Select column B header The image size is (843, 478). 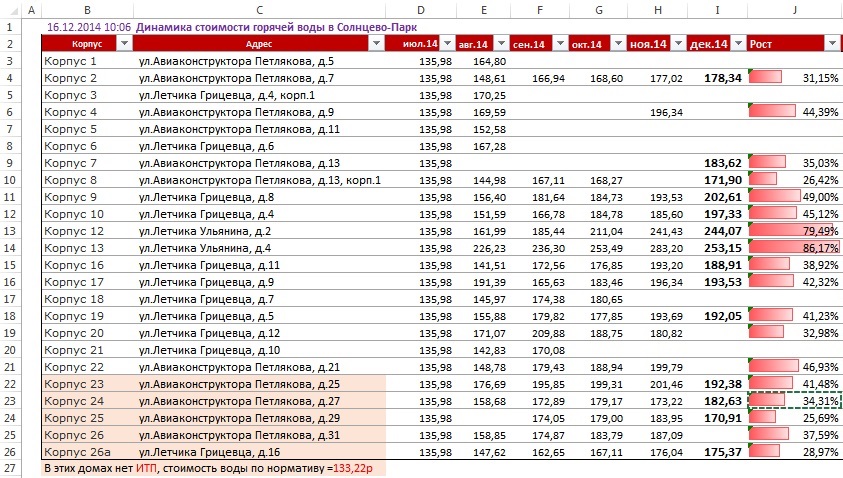[87, 10]
